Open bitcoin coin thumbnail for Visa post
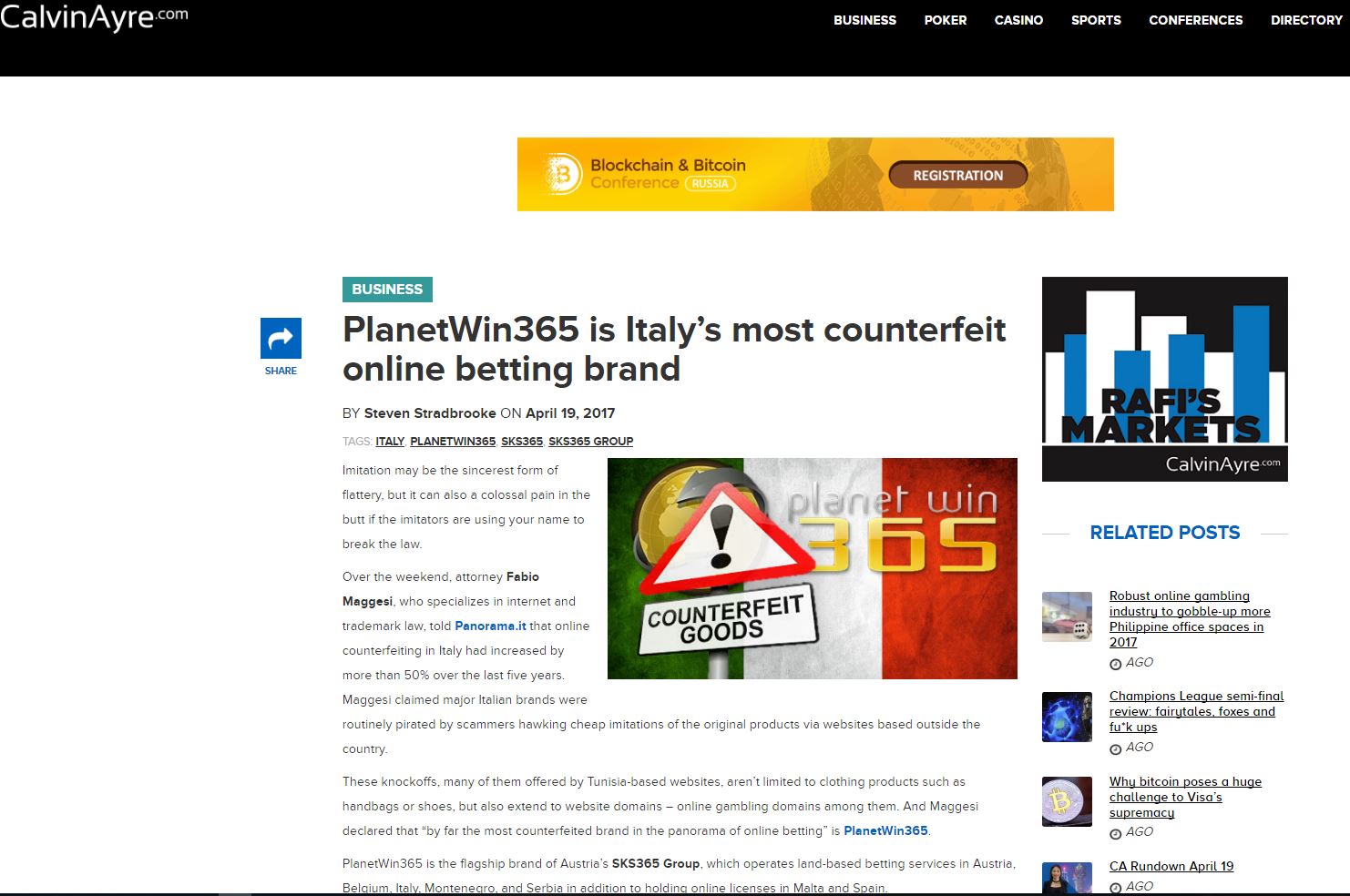This screenshot has width=1350, height=896. tap(1067, 801)
